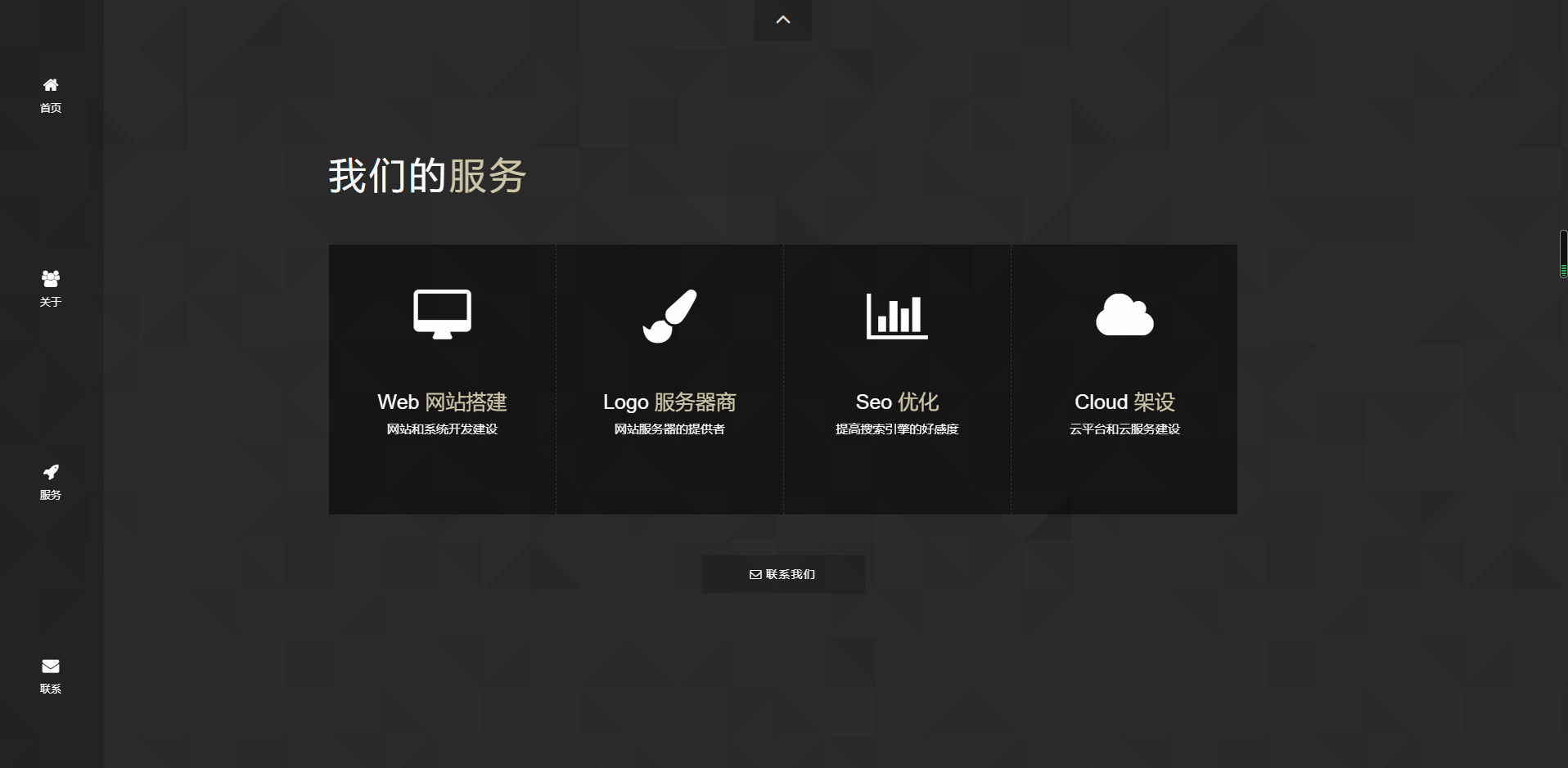Click the Logo 服务器商 title
The image size is (1568, 768).
click(669, 402)
